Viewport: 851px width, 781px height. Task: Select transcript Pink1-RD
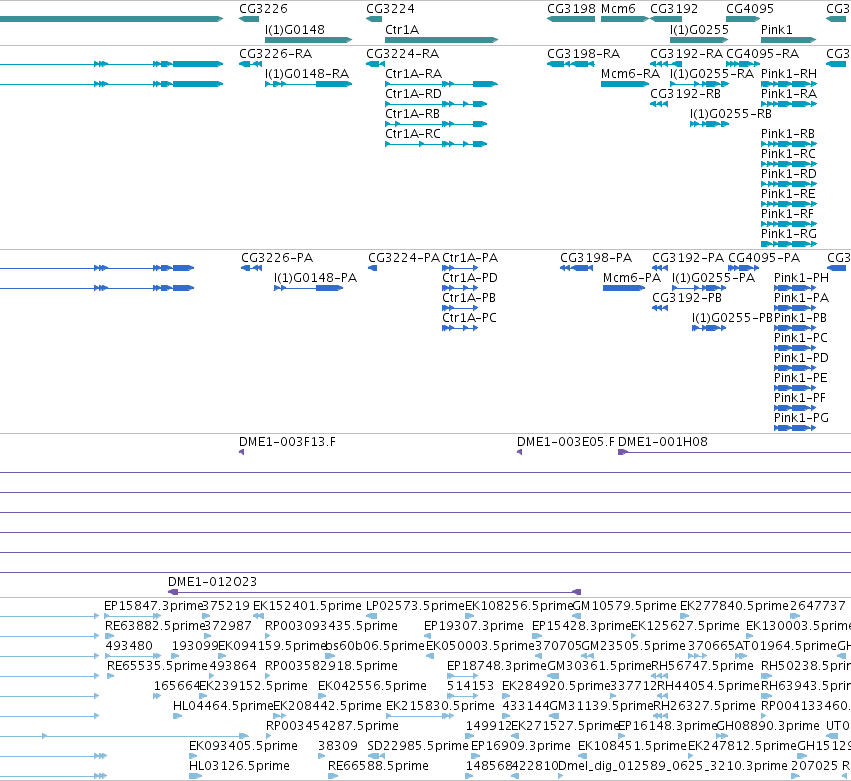(x=789, y=174)
